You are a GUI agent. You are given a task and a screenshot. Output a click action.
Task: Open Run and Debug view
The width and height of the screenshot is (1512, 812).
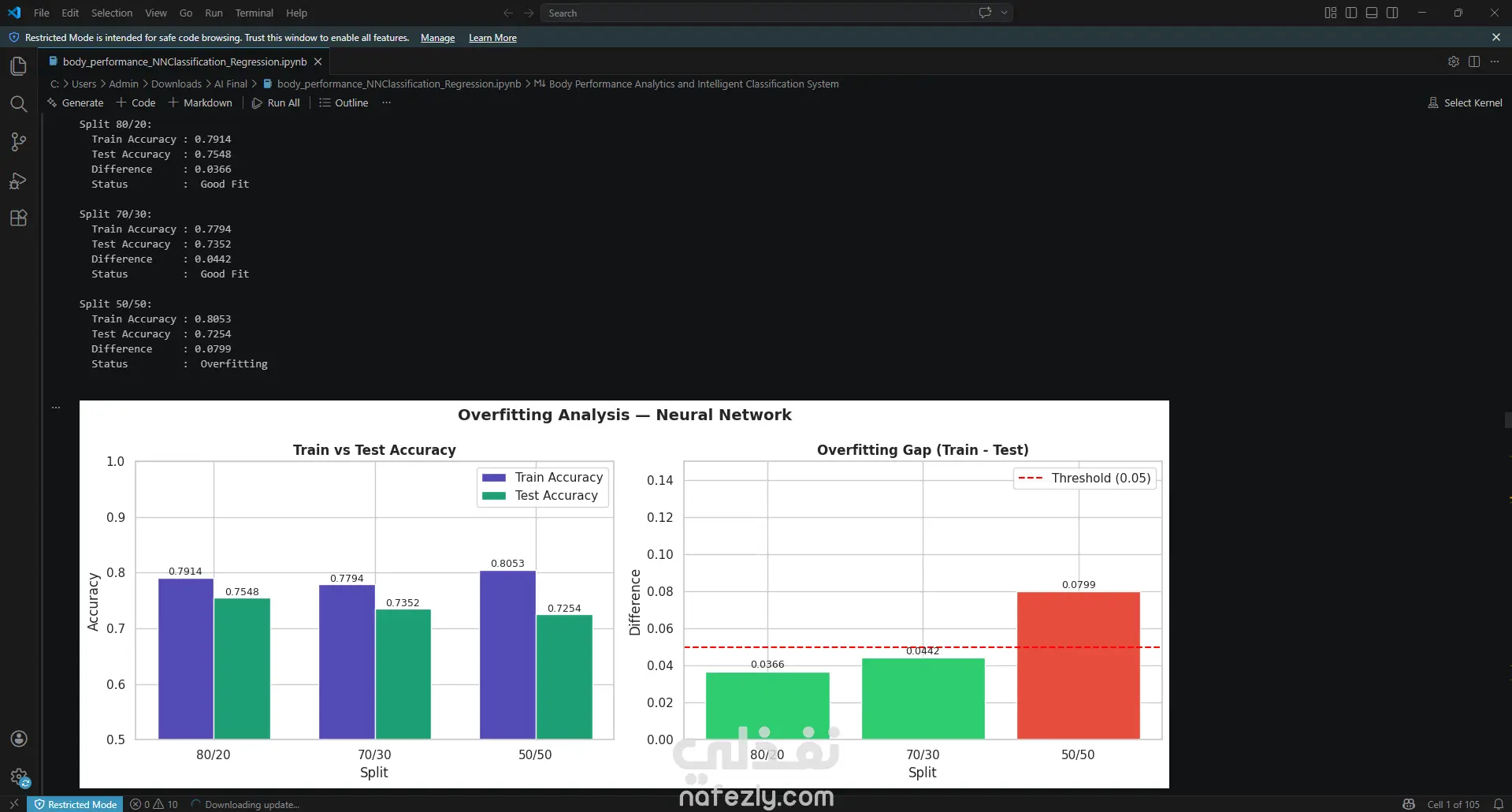(19, 181)
